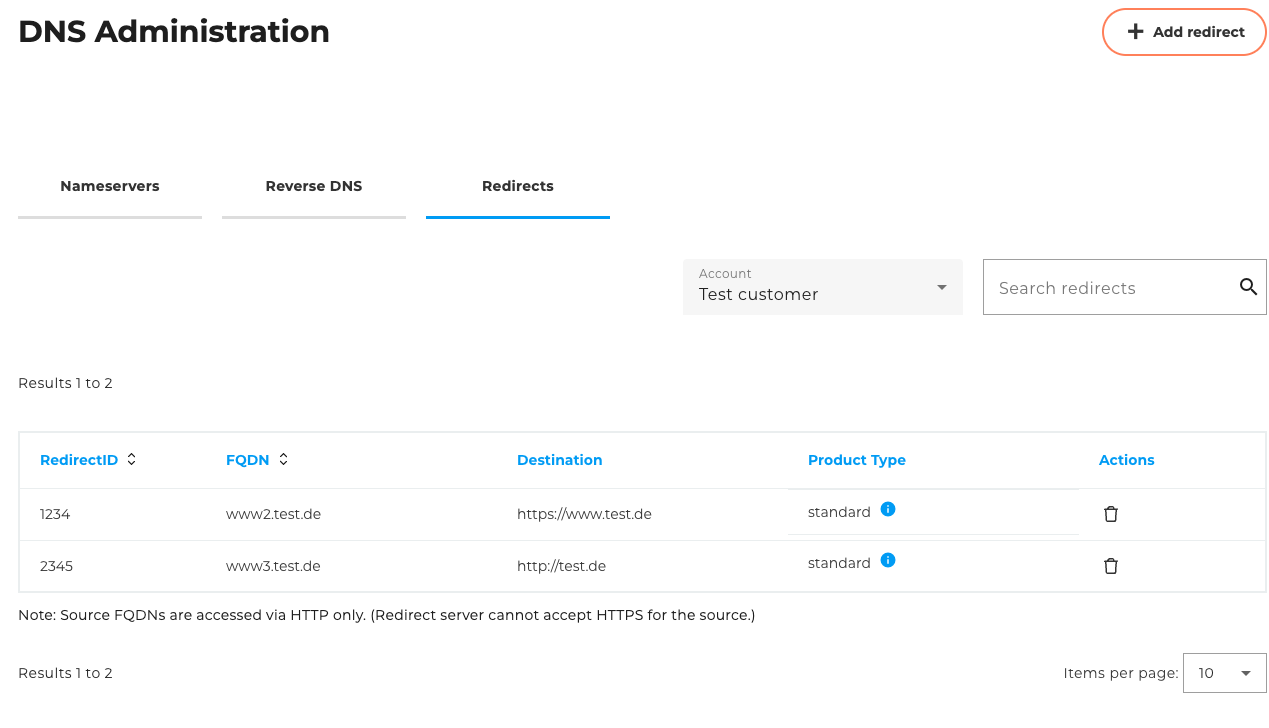The image size is (1269, 728).
Task: Select the active Redirects tab
Action: [517, 186]
